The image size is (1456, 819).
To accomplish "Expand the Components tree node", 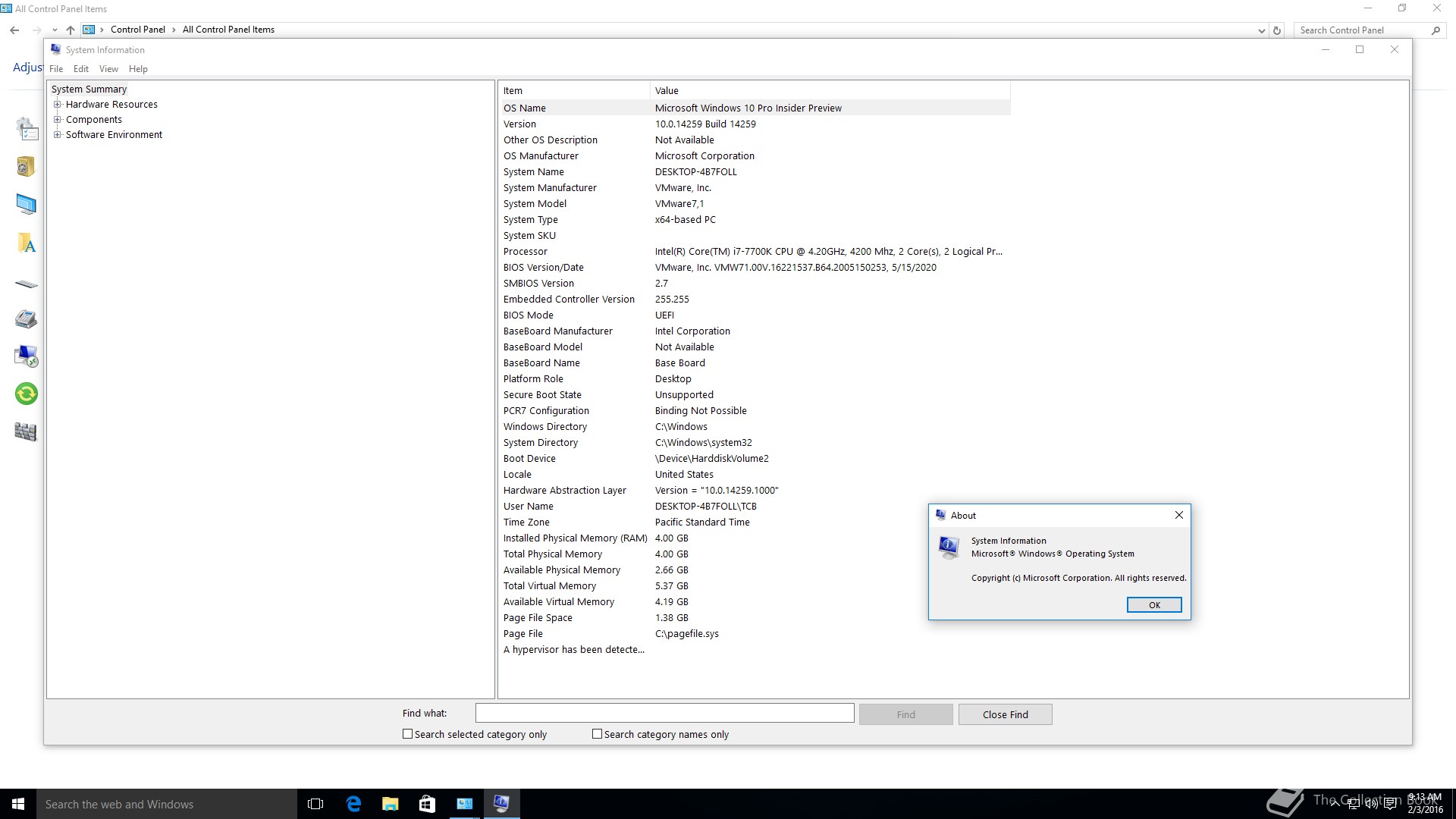I will pyautogui.click(x=57, y=120).
